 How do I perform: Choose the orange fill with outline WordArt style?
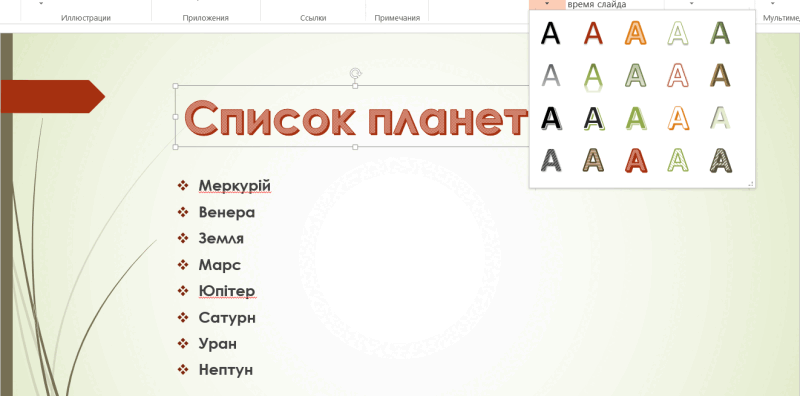click(636, 33)
